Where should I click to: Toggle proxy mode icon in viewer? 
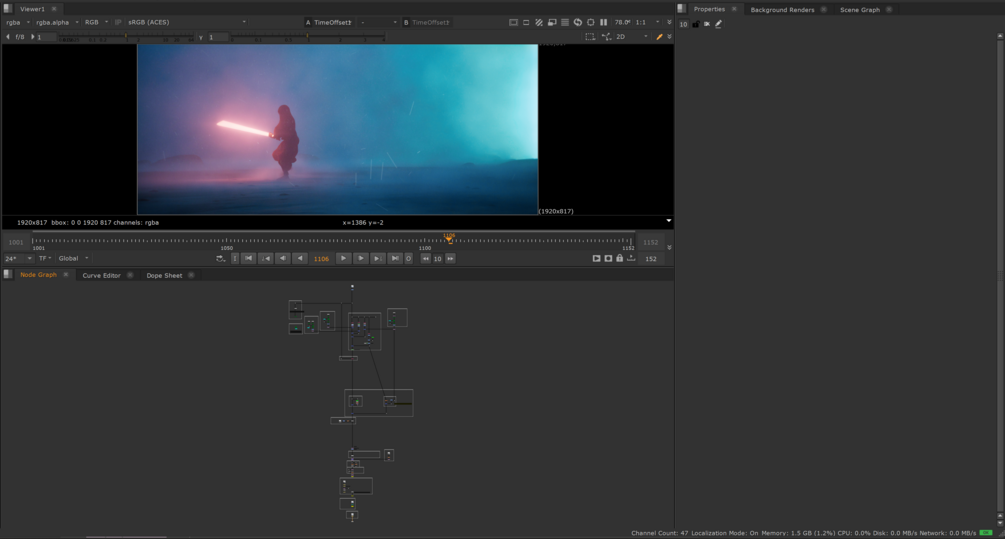[x=552, y=22]
